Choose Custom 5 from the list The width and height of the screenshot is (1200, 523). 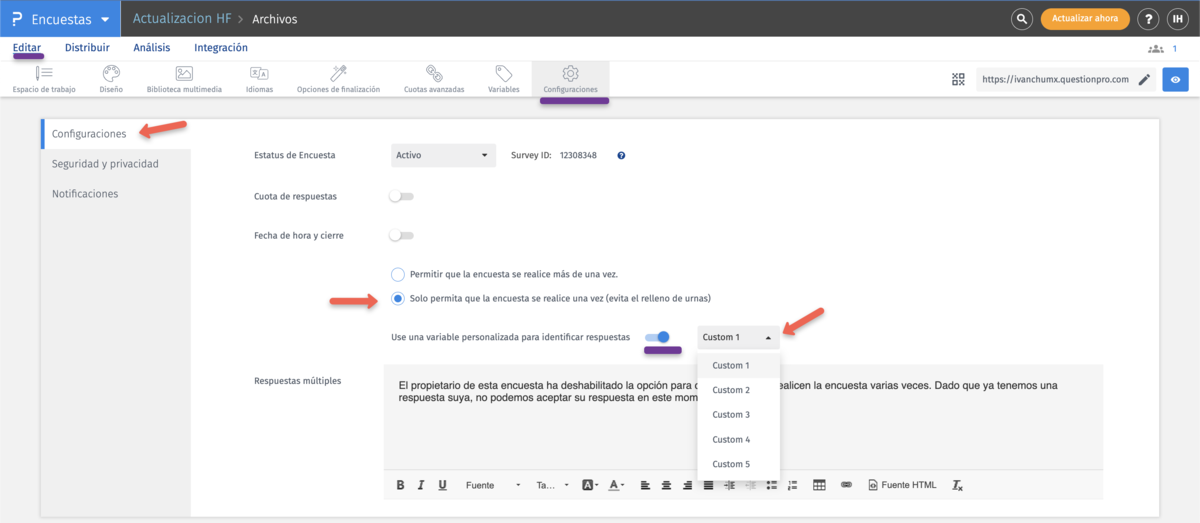tap(738, 464)
